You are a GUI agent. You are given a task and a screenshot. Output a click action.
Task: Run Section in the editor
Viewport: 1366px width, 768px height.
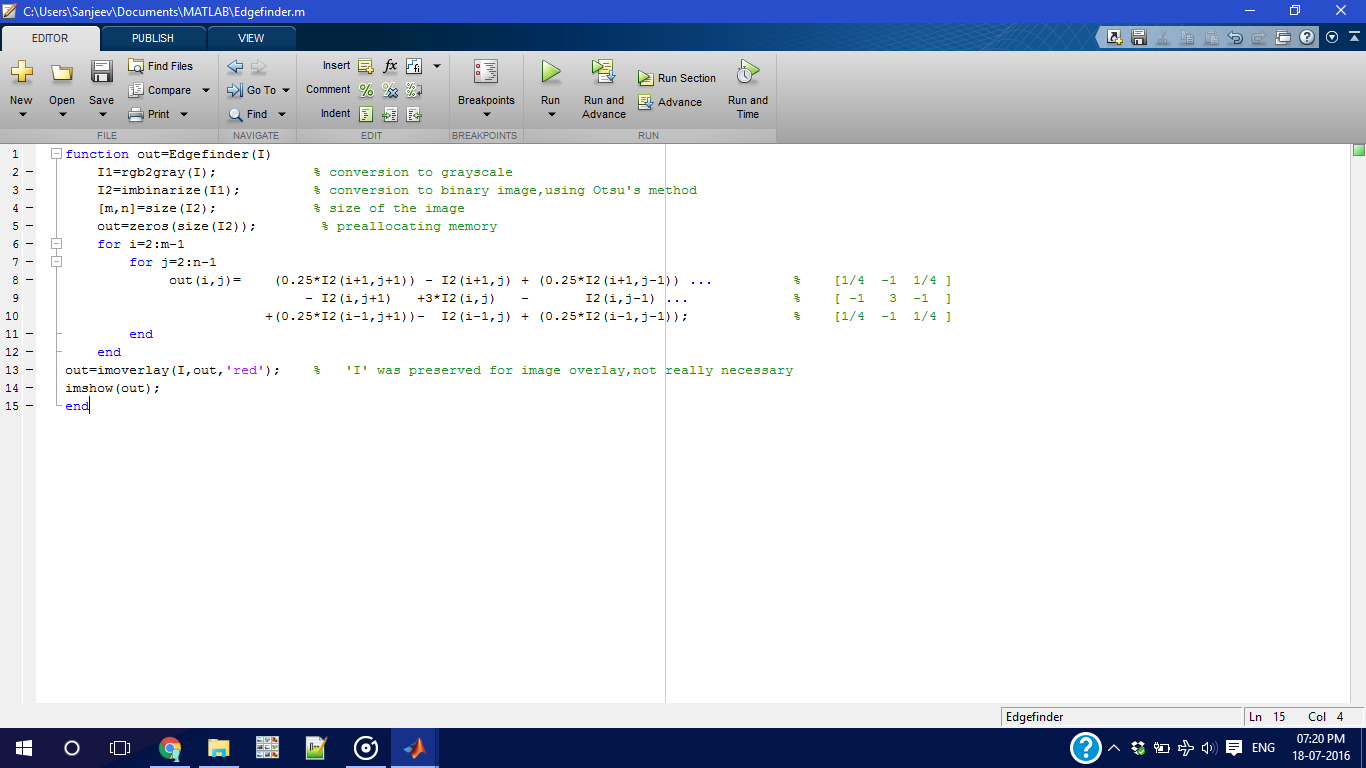click(677, 77)
